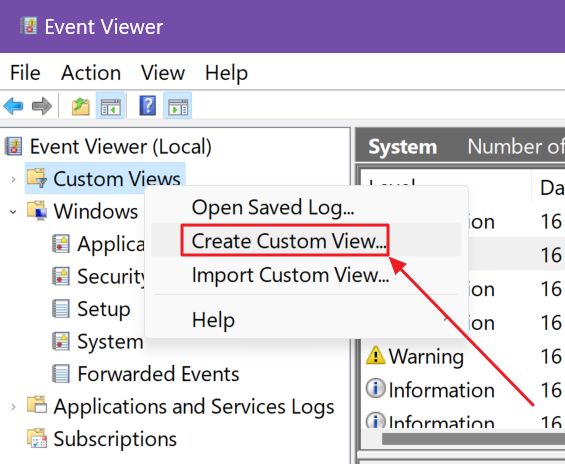Click the horizontal scrollbar under the event list
565x464 pixels.
473,439
